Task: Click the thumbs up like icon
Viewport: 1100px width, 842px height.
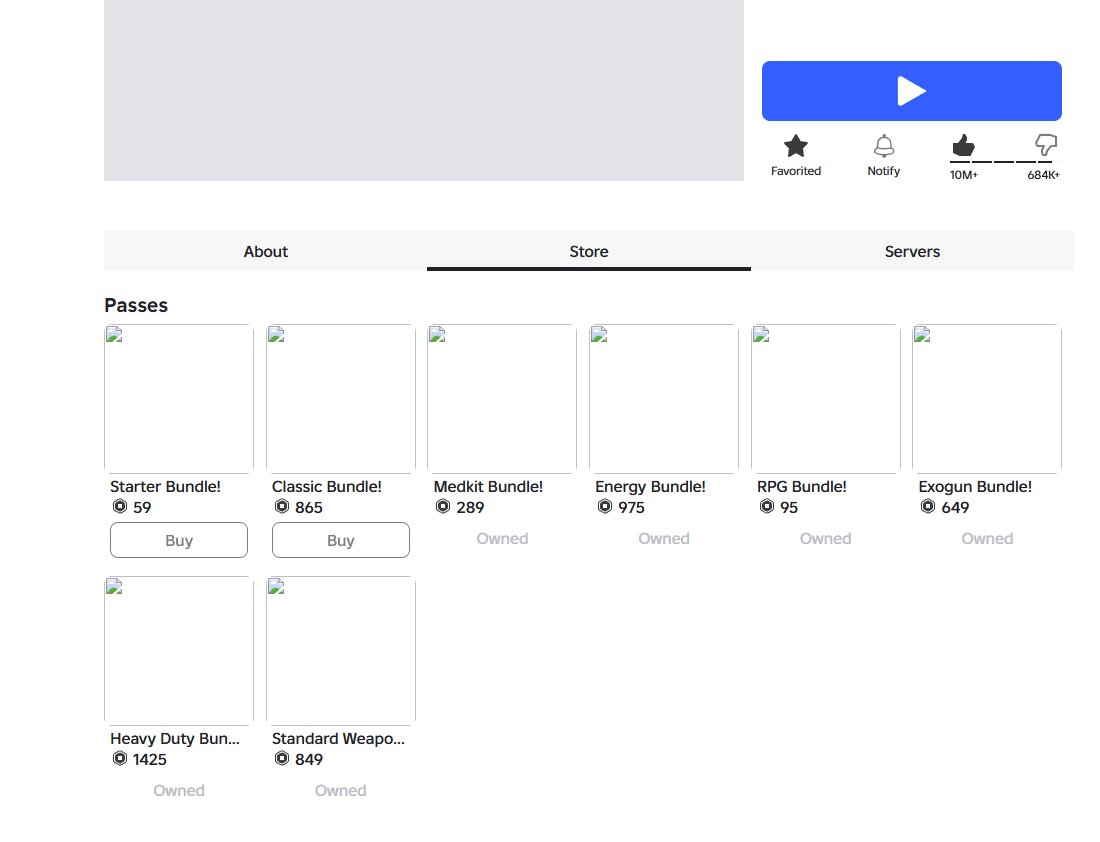Action: pos(963,145)
